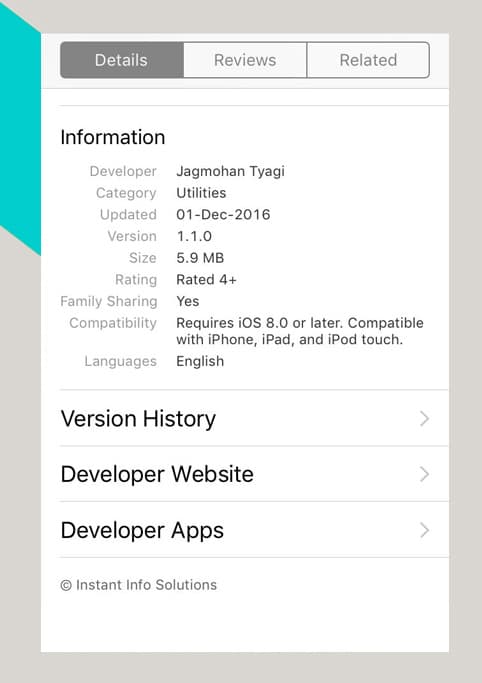Expand Version History chevron arrow

[425, 419]
